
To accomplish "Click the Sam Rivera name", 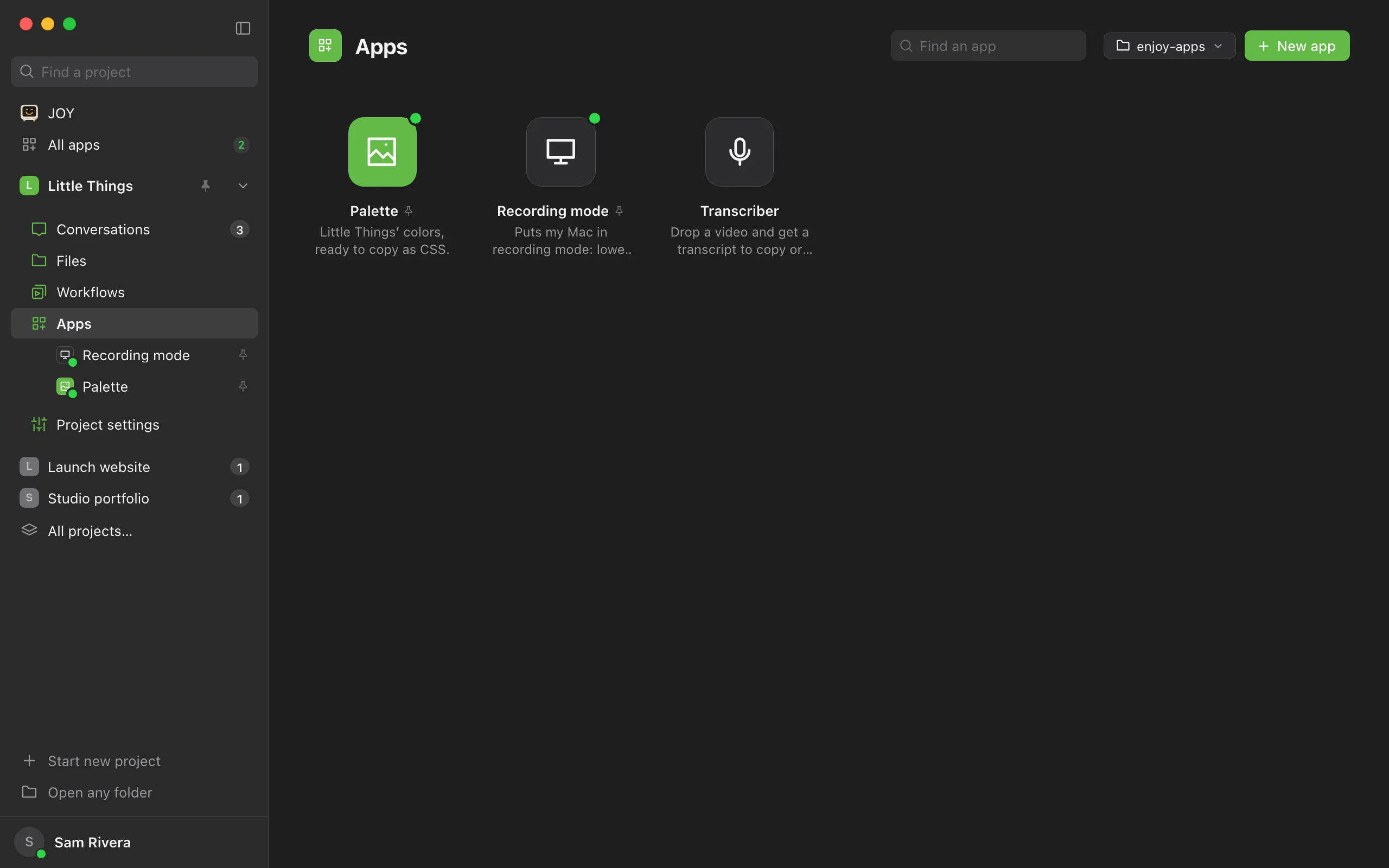I will click(92, 842).
